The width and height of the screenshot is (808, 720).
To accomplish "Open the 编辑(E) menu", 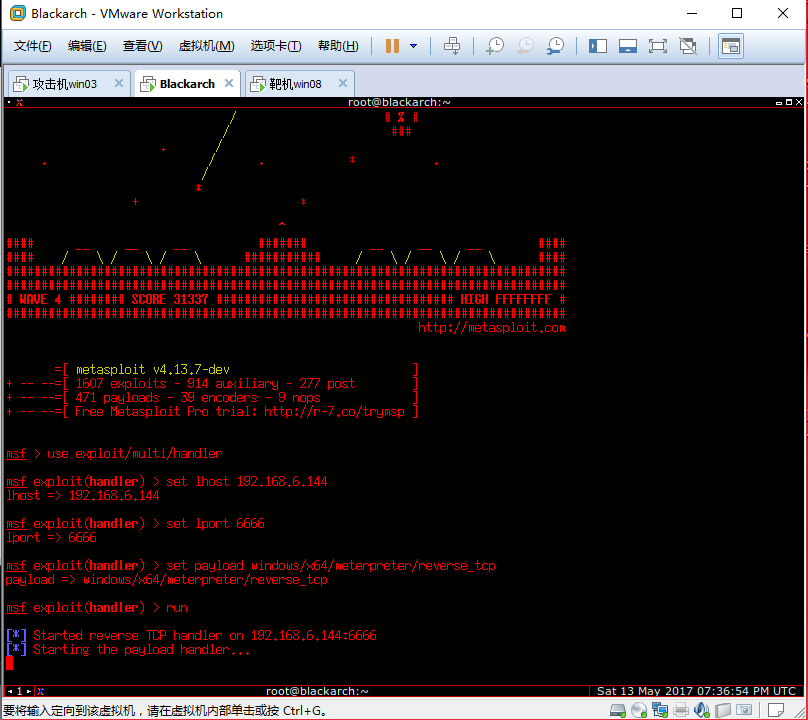I will 87,46.
